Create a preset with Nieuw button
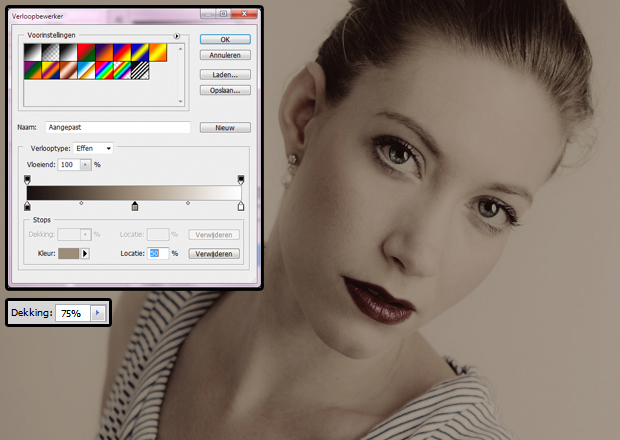This screenshot has height=440, width=620. [225, 127]
